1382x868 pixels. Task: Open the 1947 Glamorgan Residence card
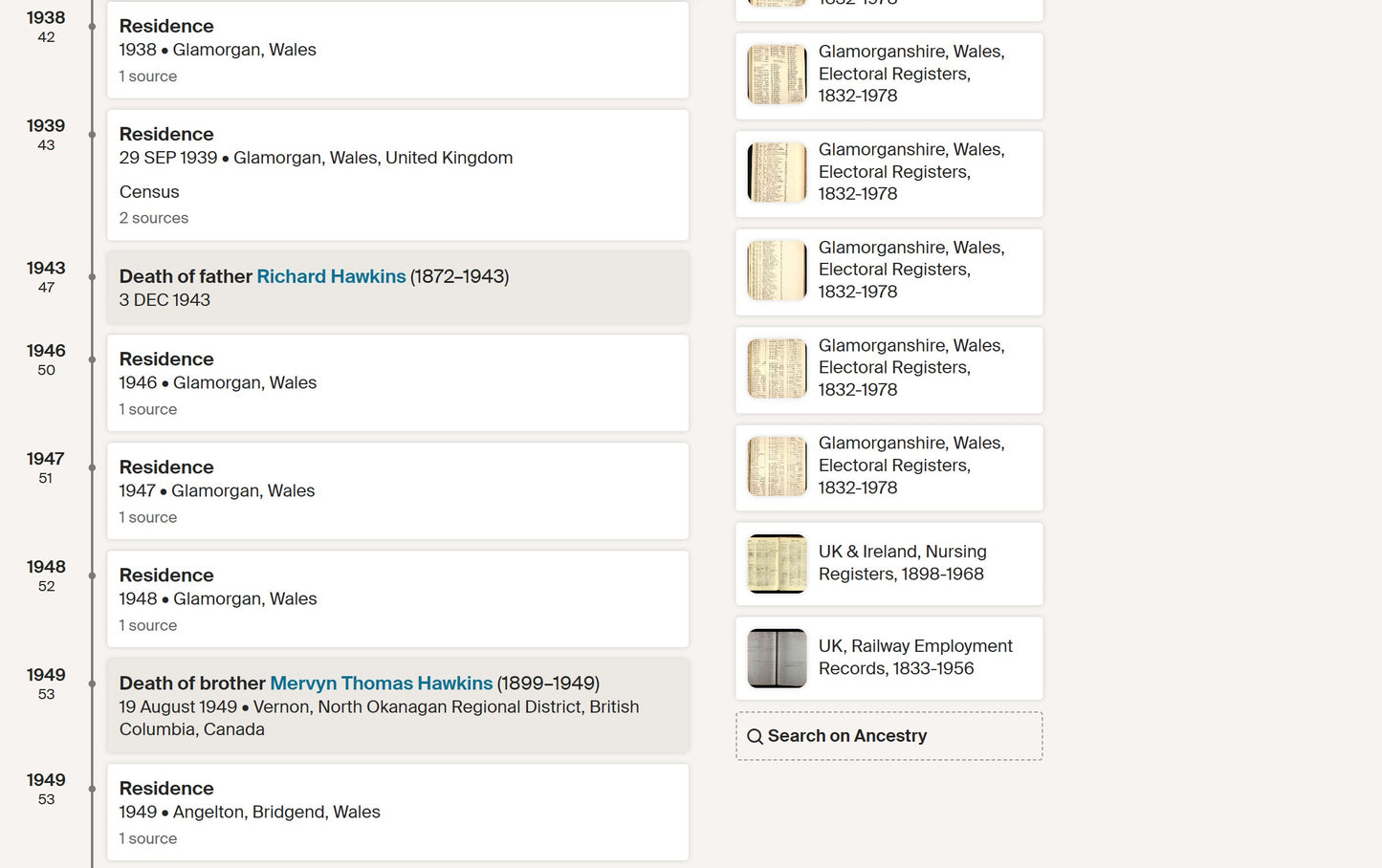pos(398,490)
